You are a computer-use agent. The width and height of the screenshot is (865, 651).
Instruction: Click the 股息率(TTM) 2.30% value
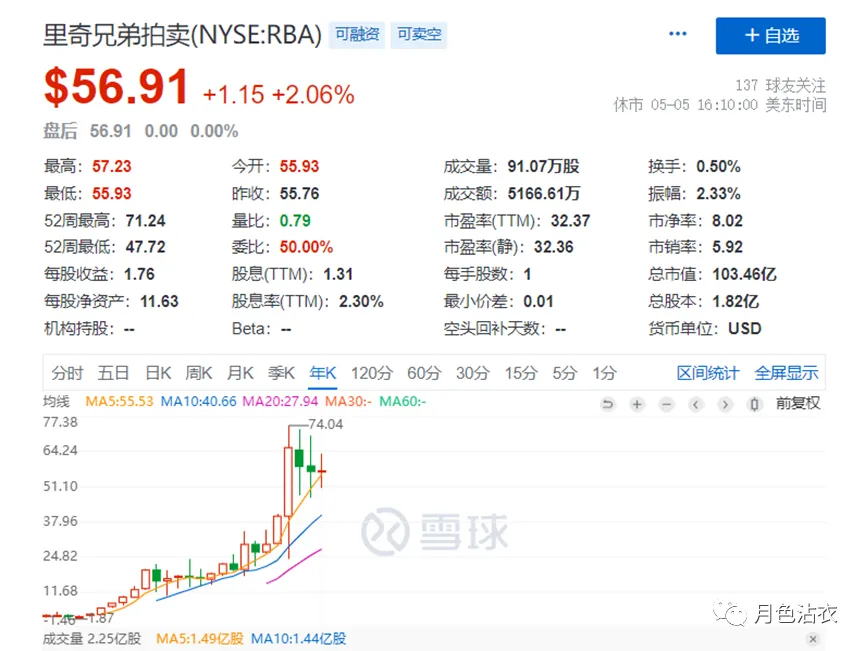point(361,301)
